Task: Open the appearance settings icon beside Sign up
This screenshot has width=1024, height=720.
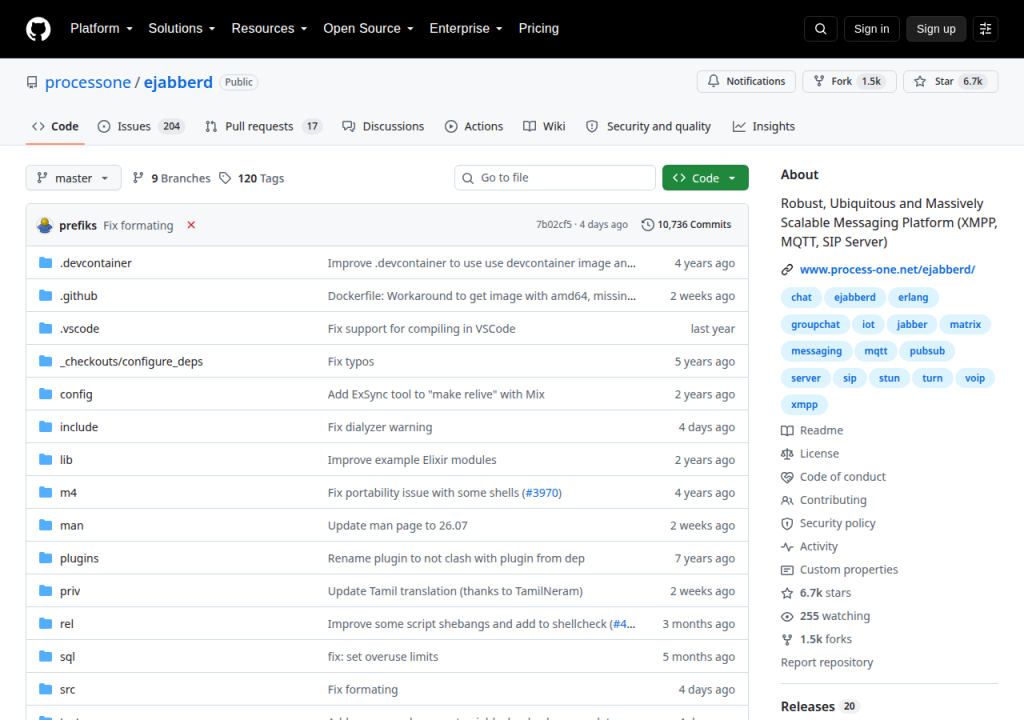Action: click(985, 29)
